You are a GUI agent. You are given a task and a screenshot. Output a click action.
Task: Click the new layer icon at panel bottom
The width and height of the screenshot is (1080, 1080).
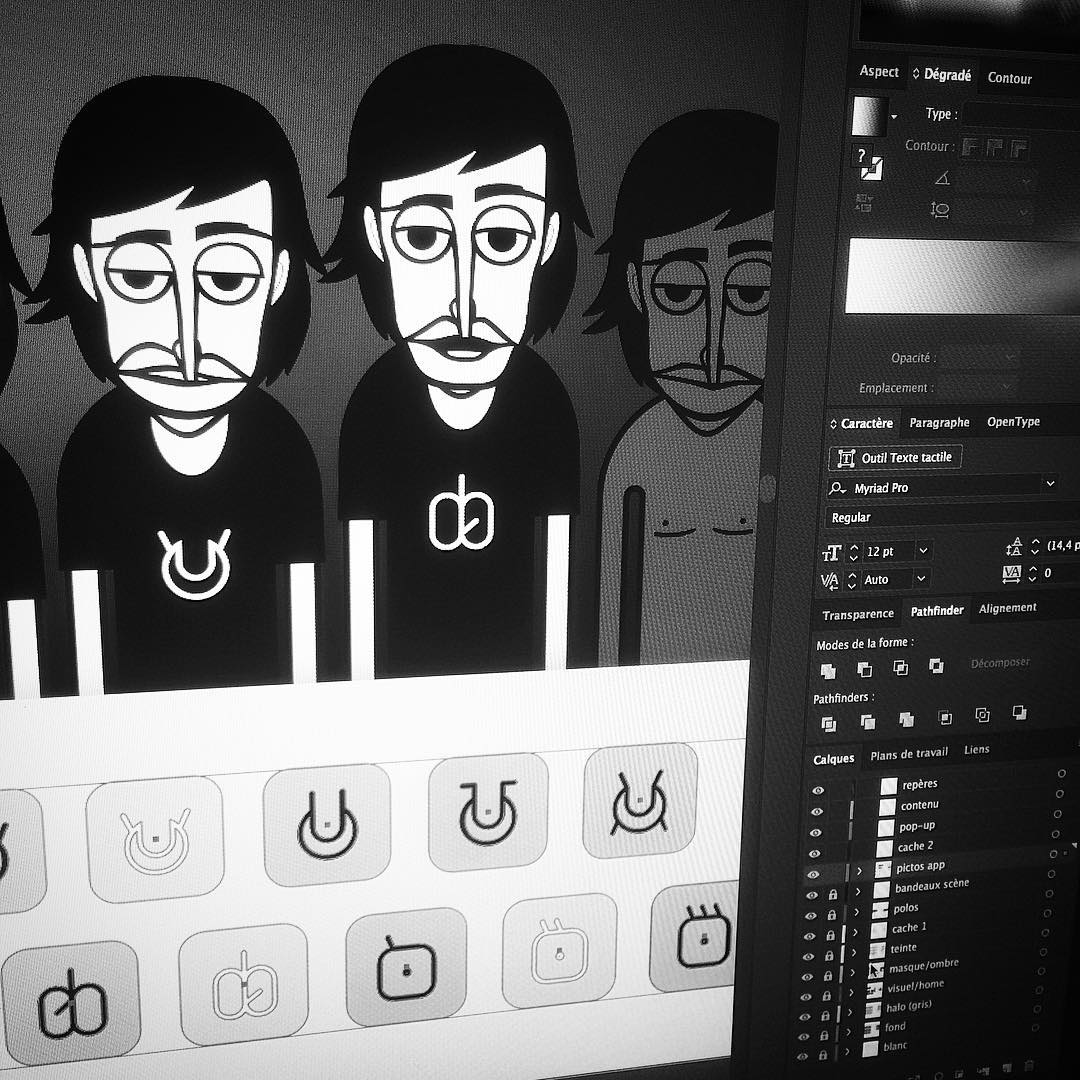[x=1006, y=1067]
